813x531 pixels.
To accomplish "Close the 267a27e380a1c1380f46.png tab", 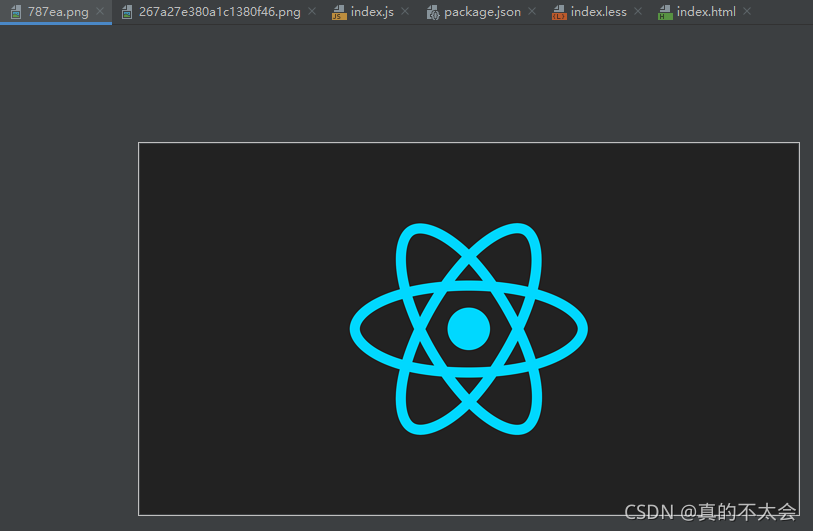I will click(x=312, y=11).
